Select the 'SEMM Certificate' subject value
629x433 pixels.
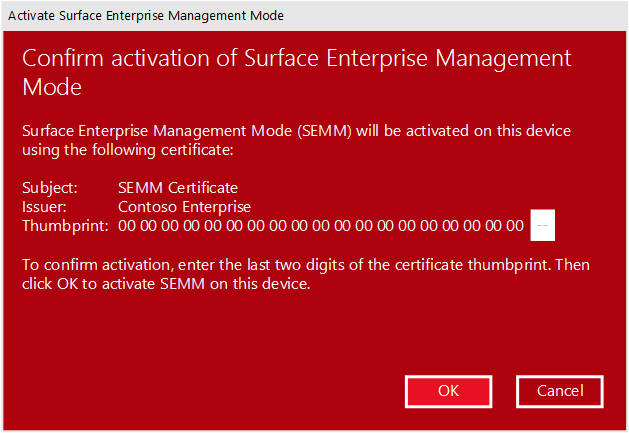[x=177, y=187]
